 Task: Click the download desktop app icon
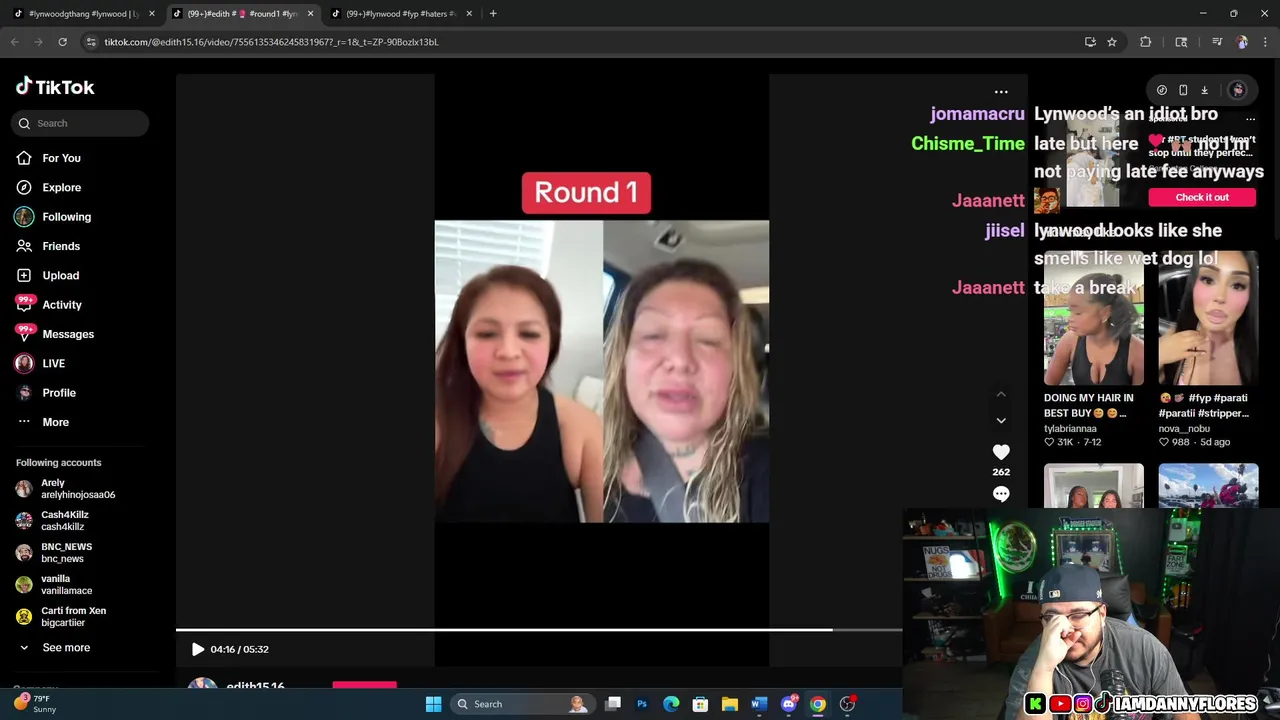[x=1204, y=90]
